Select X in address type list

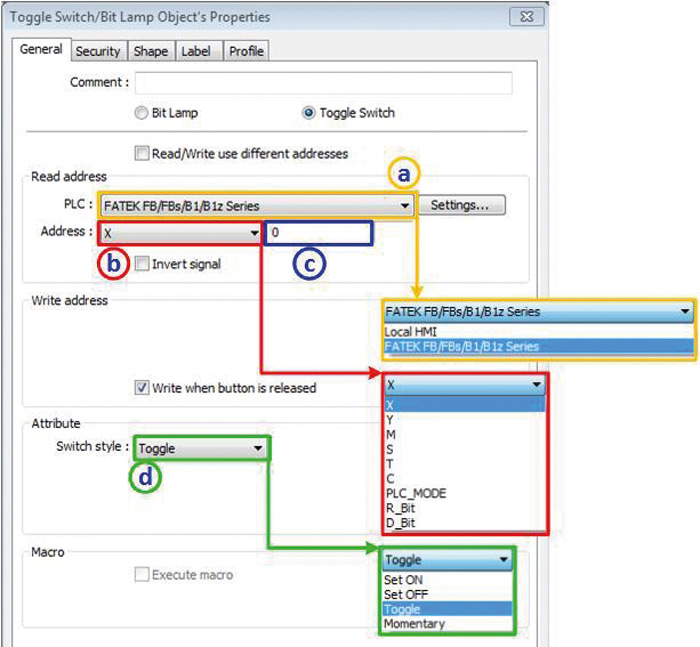[465, 405]
